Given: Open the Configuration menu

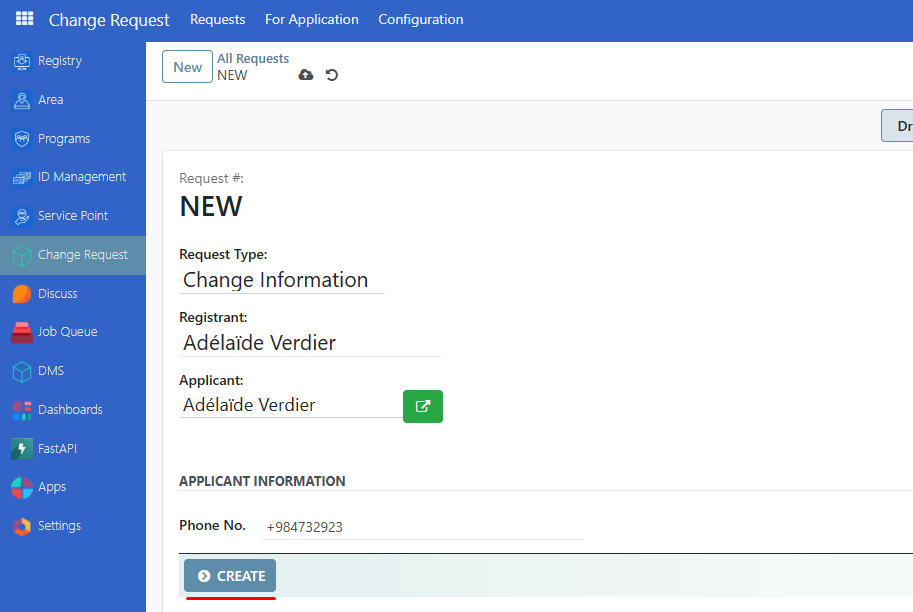Looking at the screenshot, I should 420,19.
